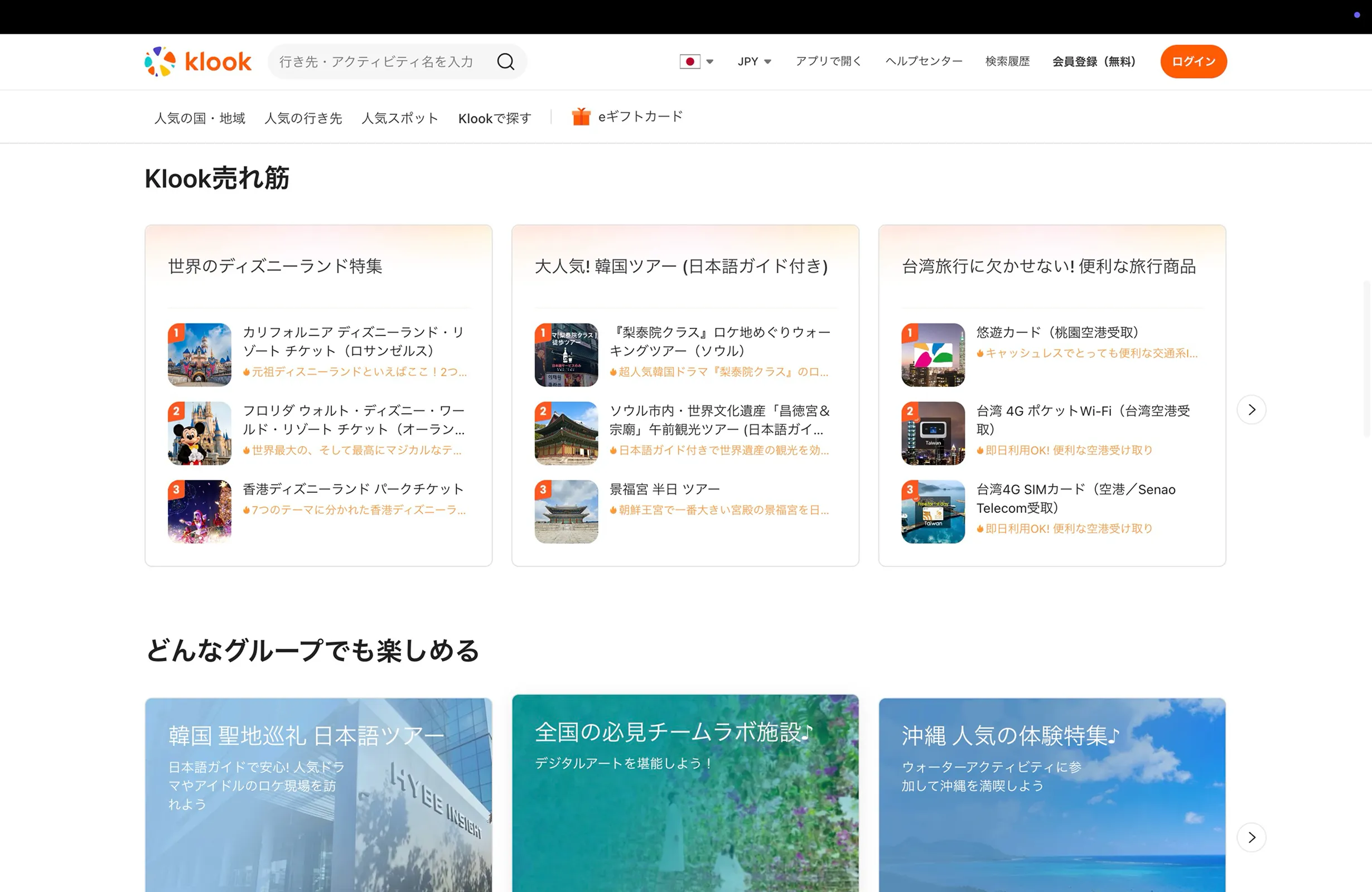The image size is (1372, 892).
Task: Open 台湾4G SIMカード(空港/Senao Telecom受取)
Action: point(1076,498)
